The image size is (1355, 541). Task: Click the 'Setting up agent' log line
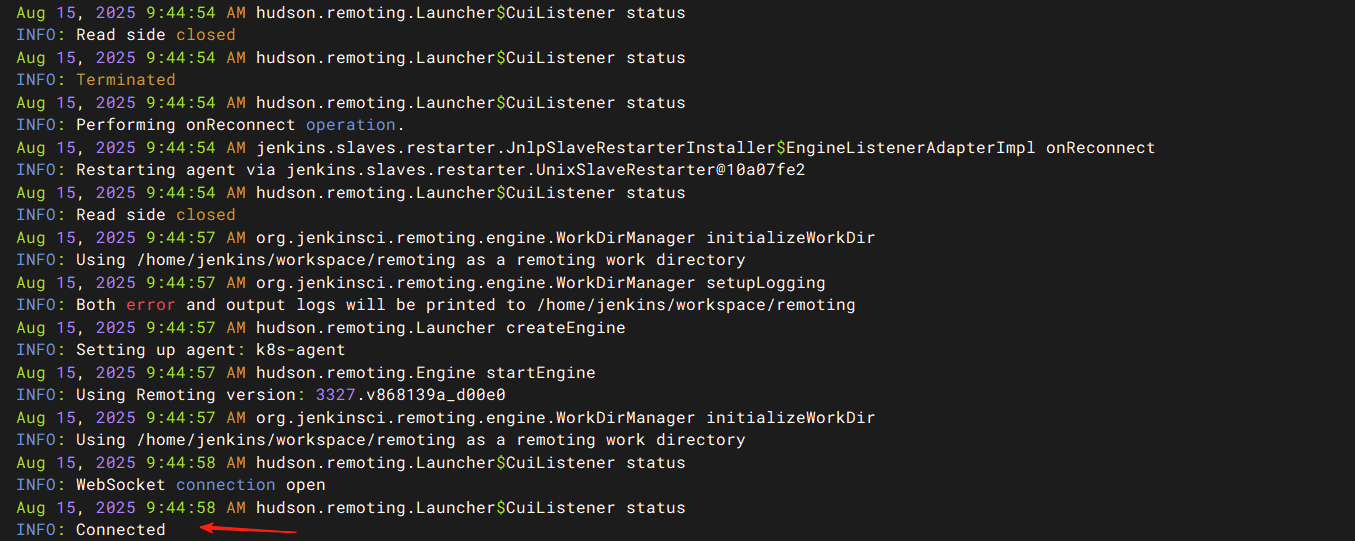coord(181,350)
